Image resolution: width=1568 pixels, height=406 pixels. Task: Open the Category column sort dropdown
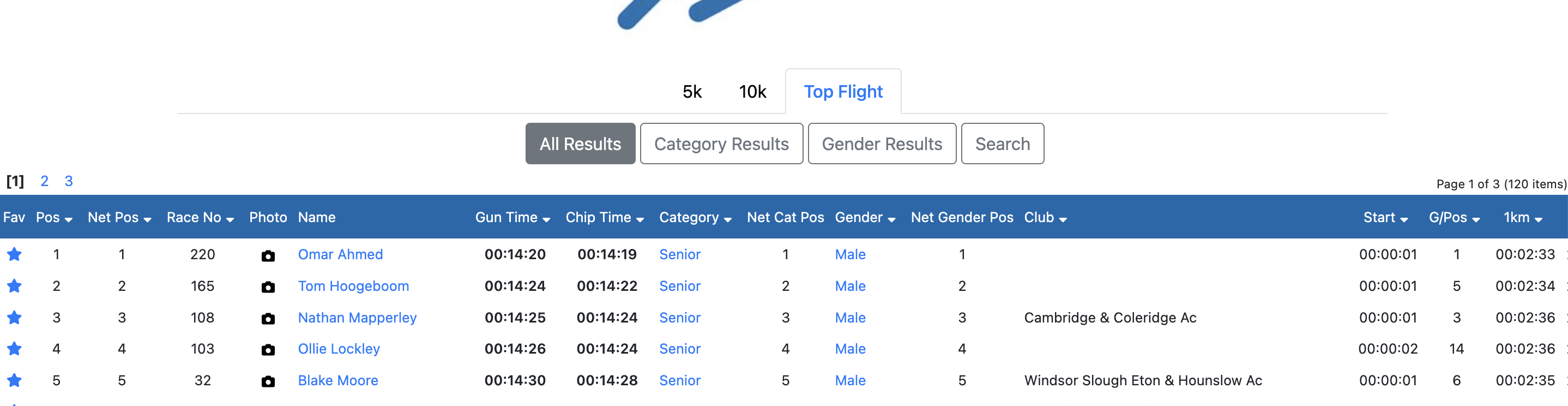tap(695, 218)
